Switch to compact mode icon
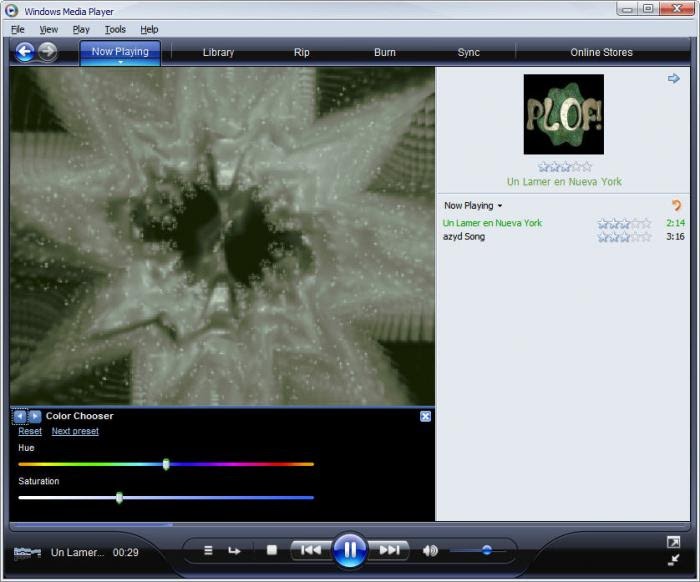The width and height of the screenshot is (700, 582). coord(673,560)
